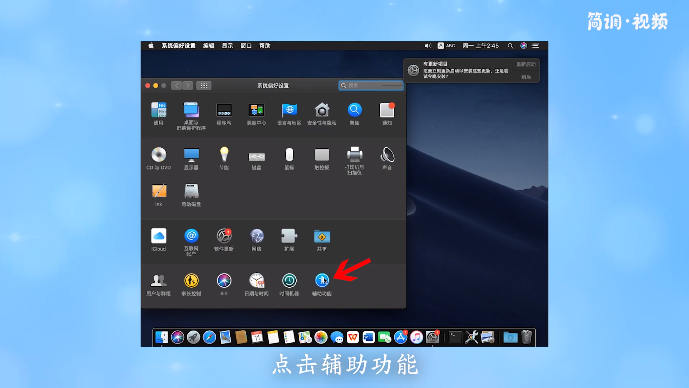Open Desktop & Screen Saver preferences
The image size is (689, 388).
191,110
